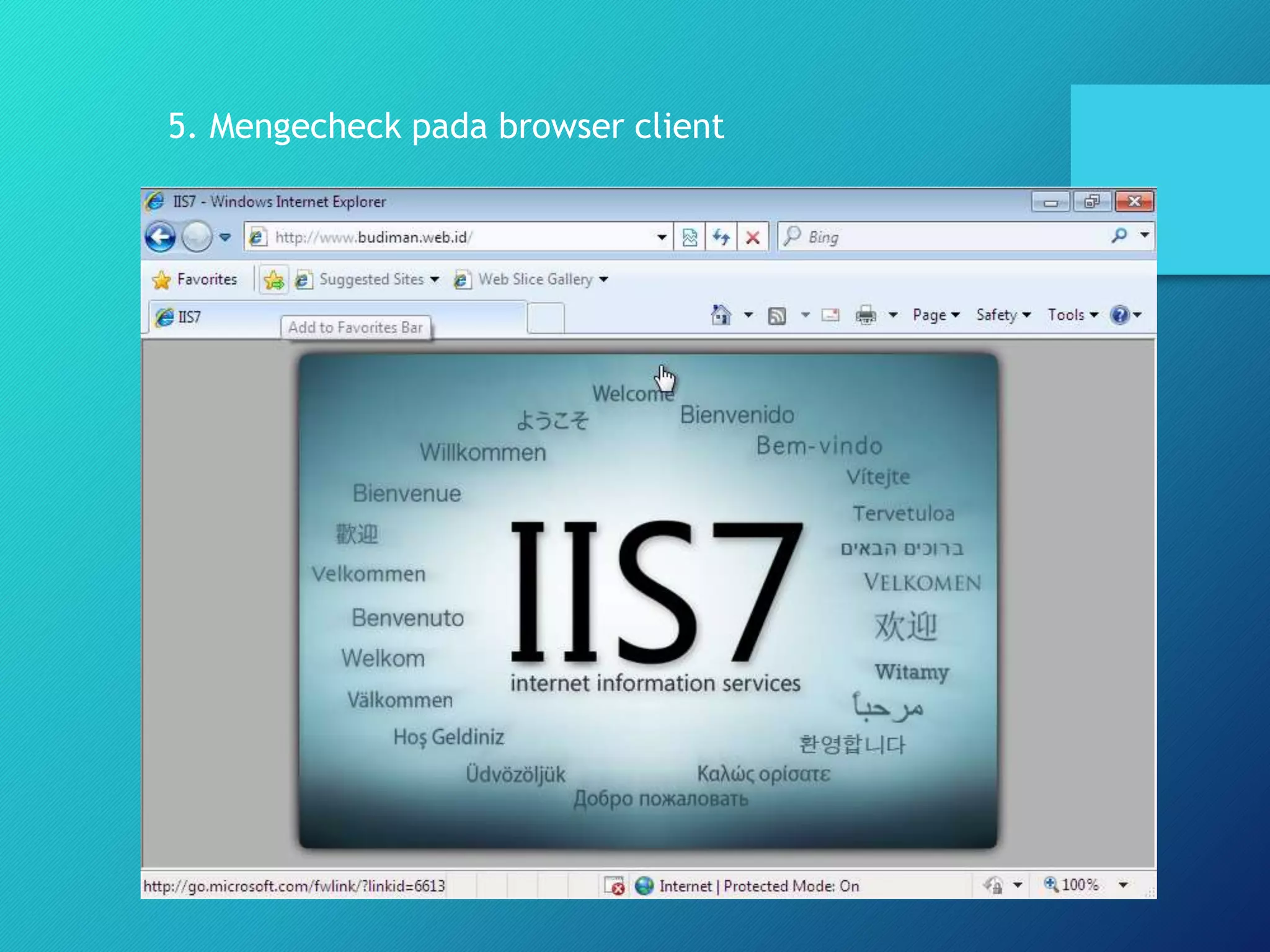
Task: Close the Internet Explorer window
Action: coord(1134,202)
